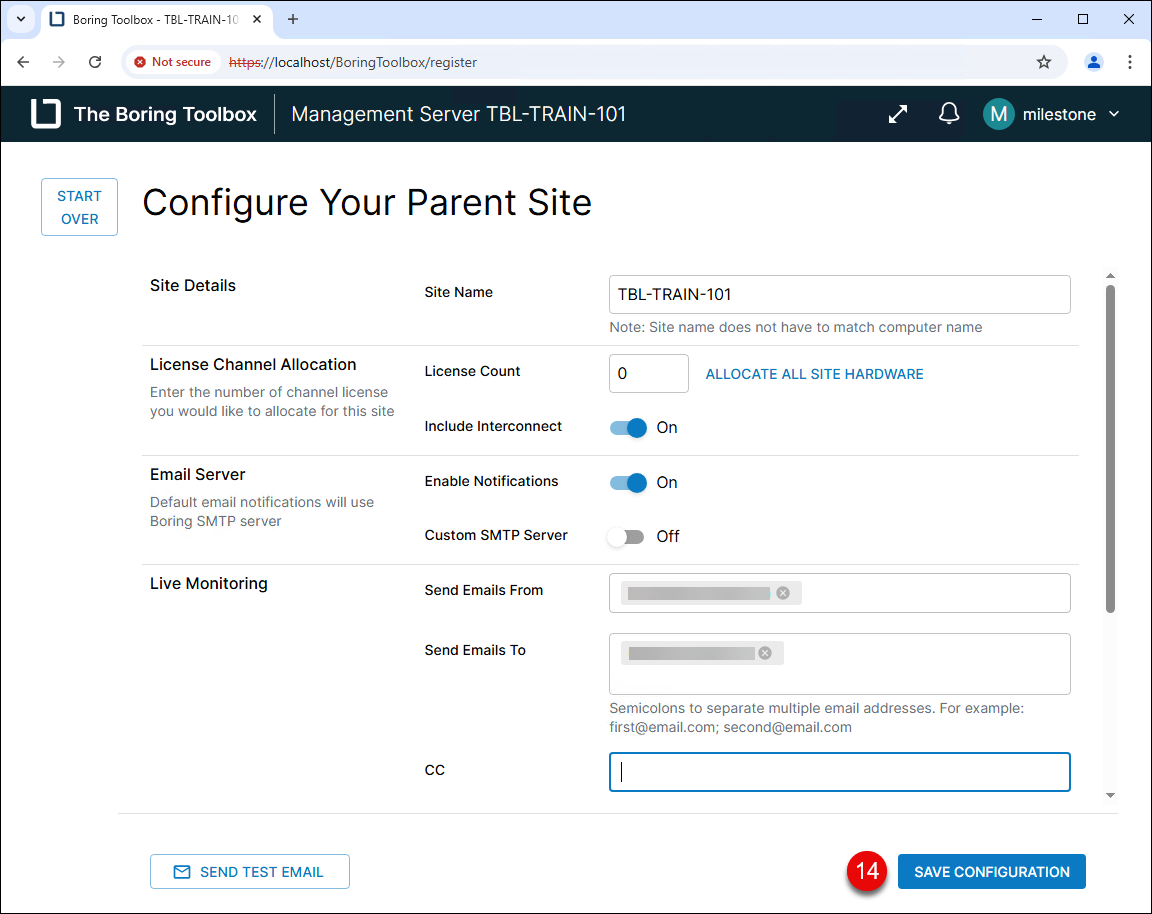Click the form's vertical scrollbar thumb
The height and width of the screenshot is (914, 1152).
click(1110, 448)
